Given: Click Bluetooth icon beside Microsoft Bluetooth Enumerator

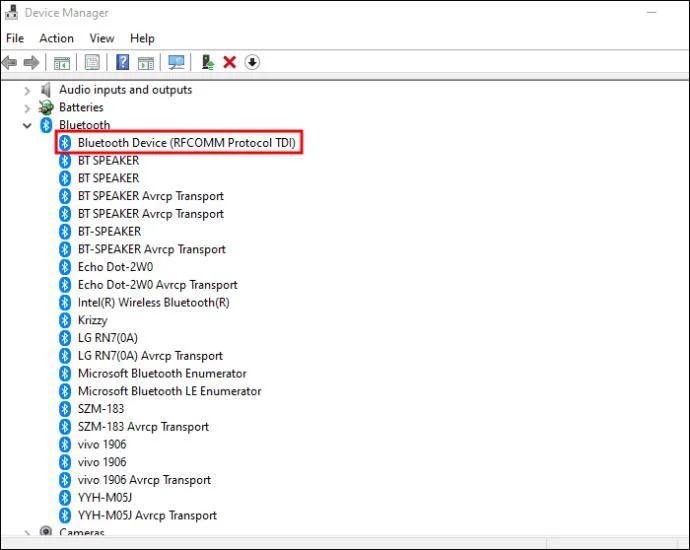Looking at the screenshot, I should (65, 373).
